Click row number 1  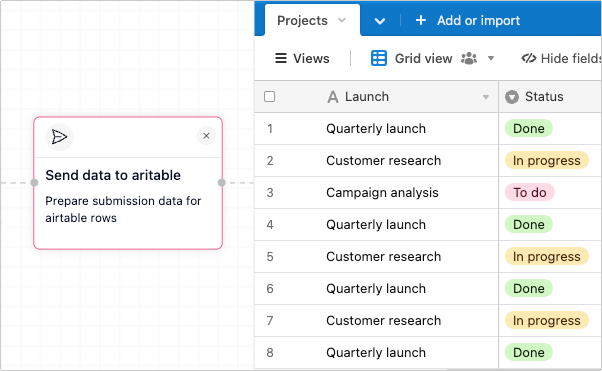click(270, 129)
